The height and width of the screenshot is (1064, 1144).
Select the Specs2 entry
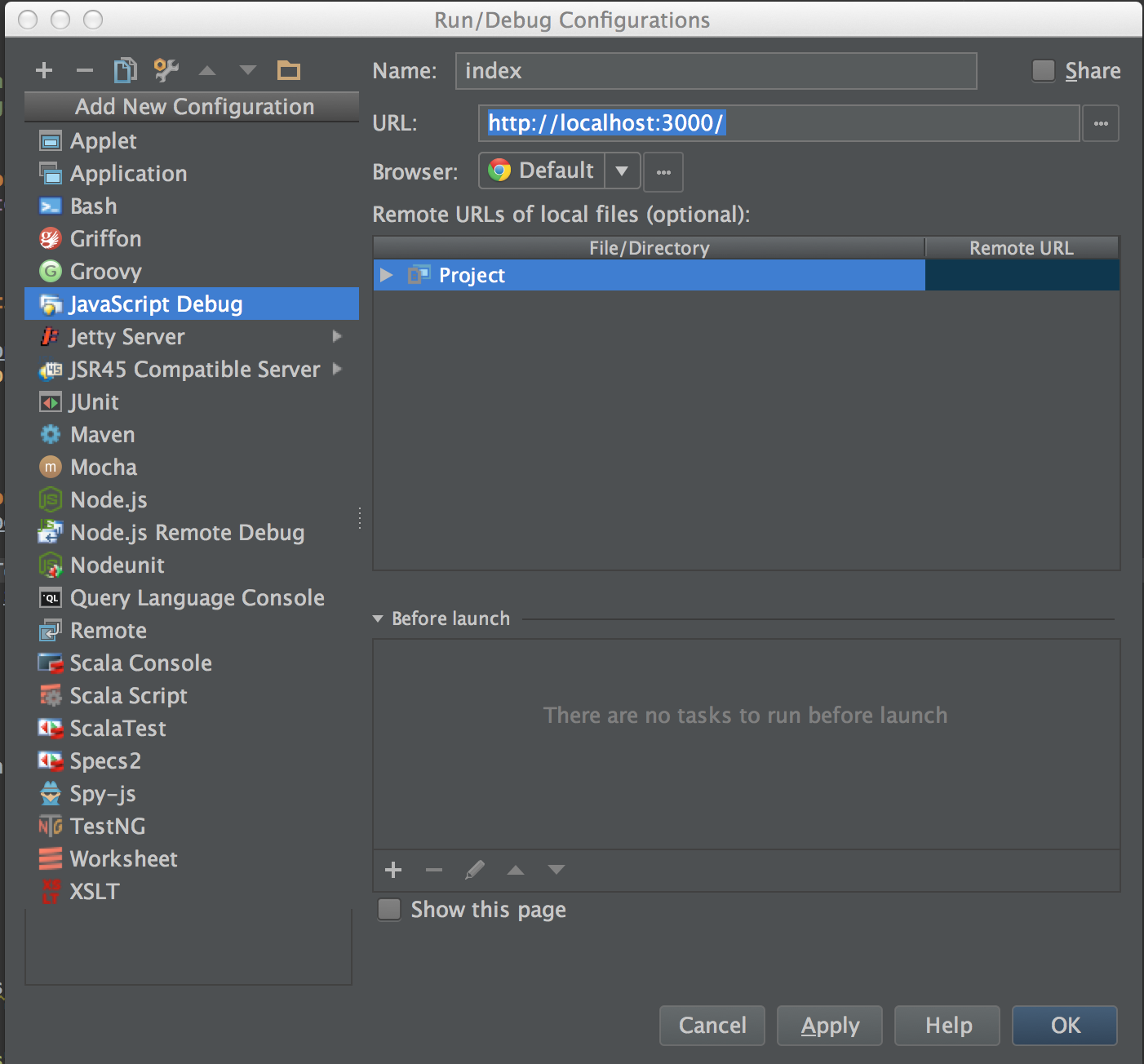click(192, 761)
